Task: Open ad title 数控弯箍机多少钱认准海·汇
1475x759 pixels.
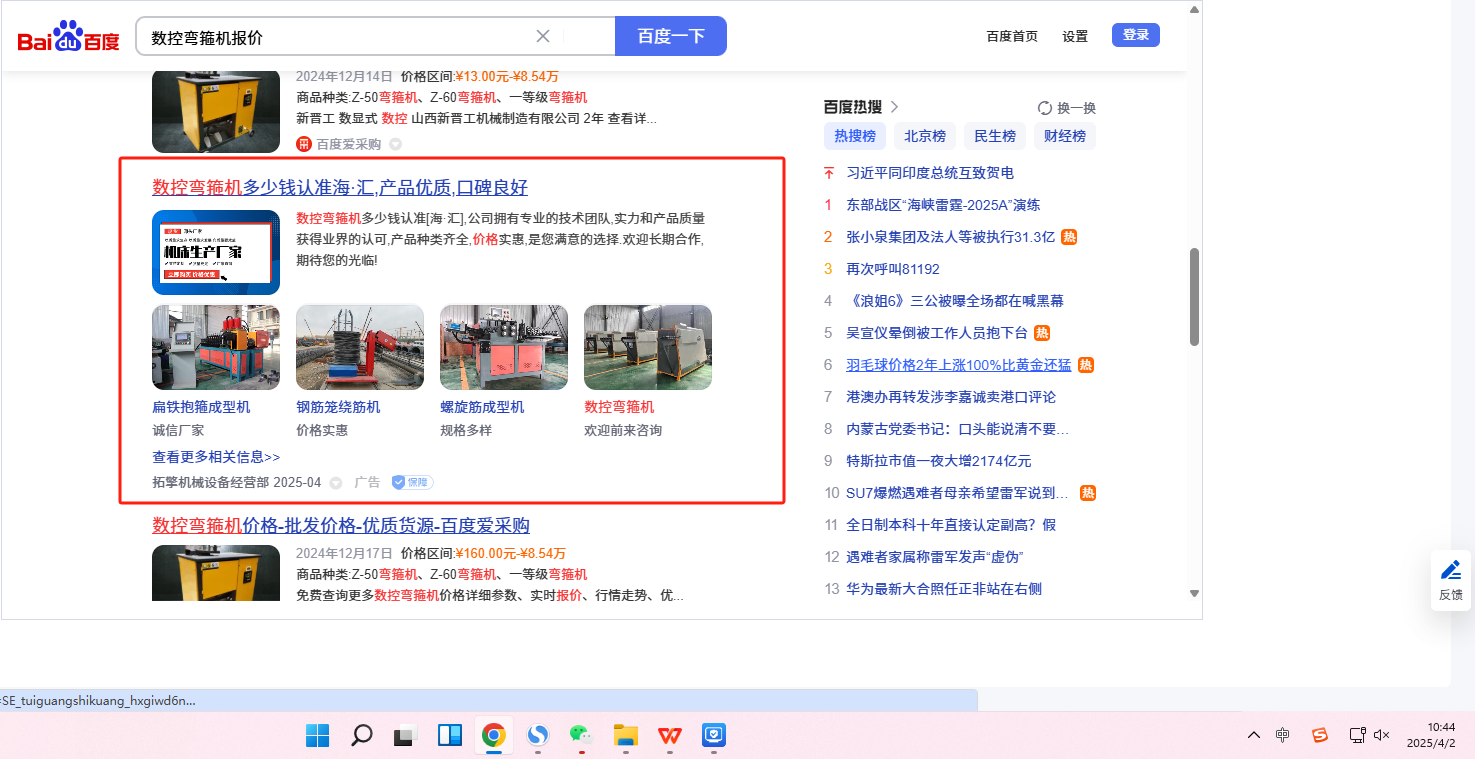Action: click(x=340, y=188)
